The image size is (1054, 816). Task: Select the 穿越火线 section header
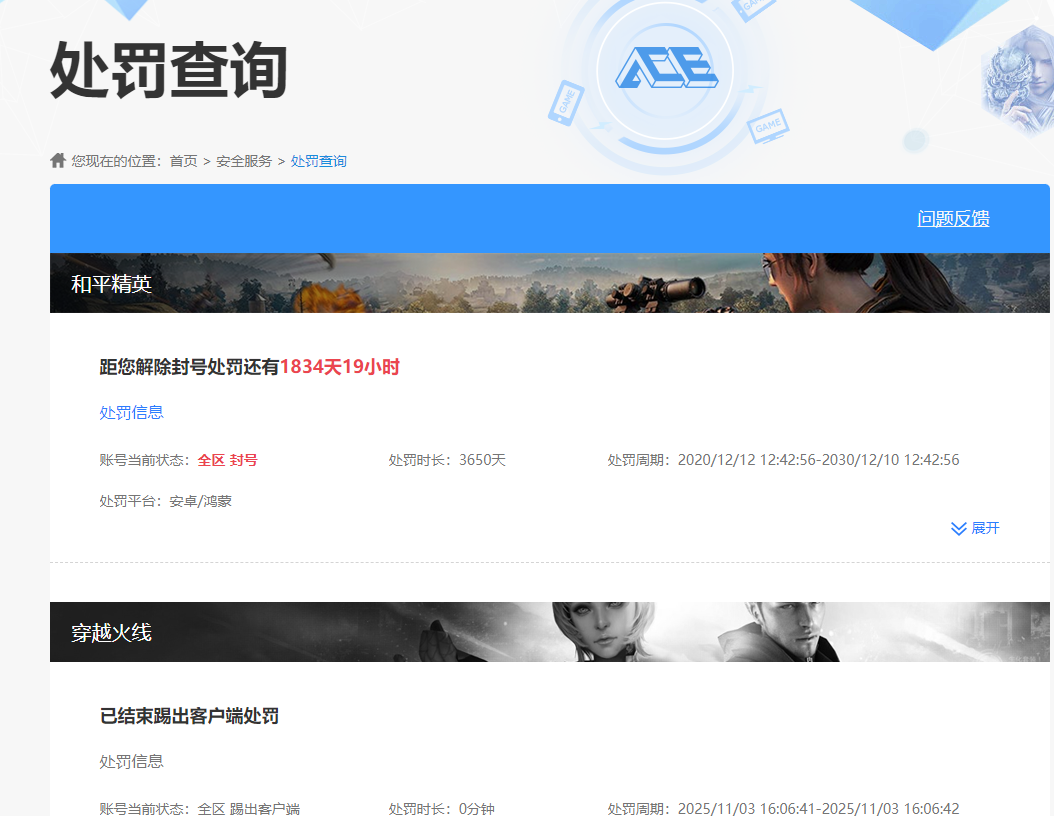click(111, 631)
